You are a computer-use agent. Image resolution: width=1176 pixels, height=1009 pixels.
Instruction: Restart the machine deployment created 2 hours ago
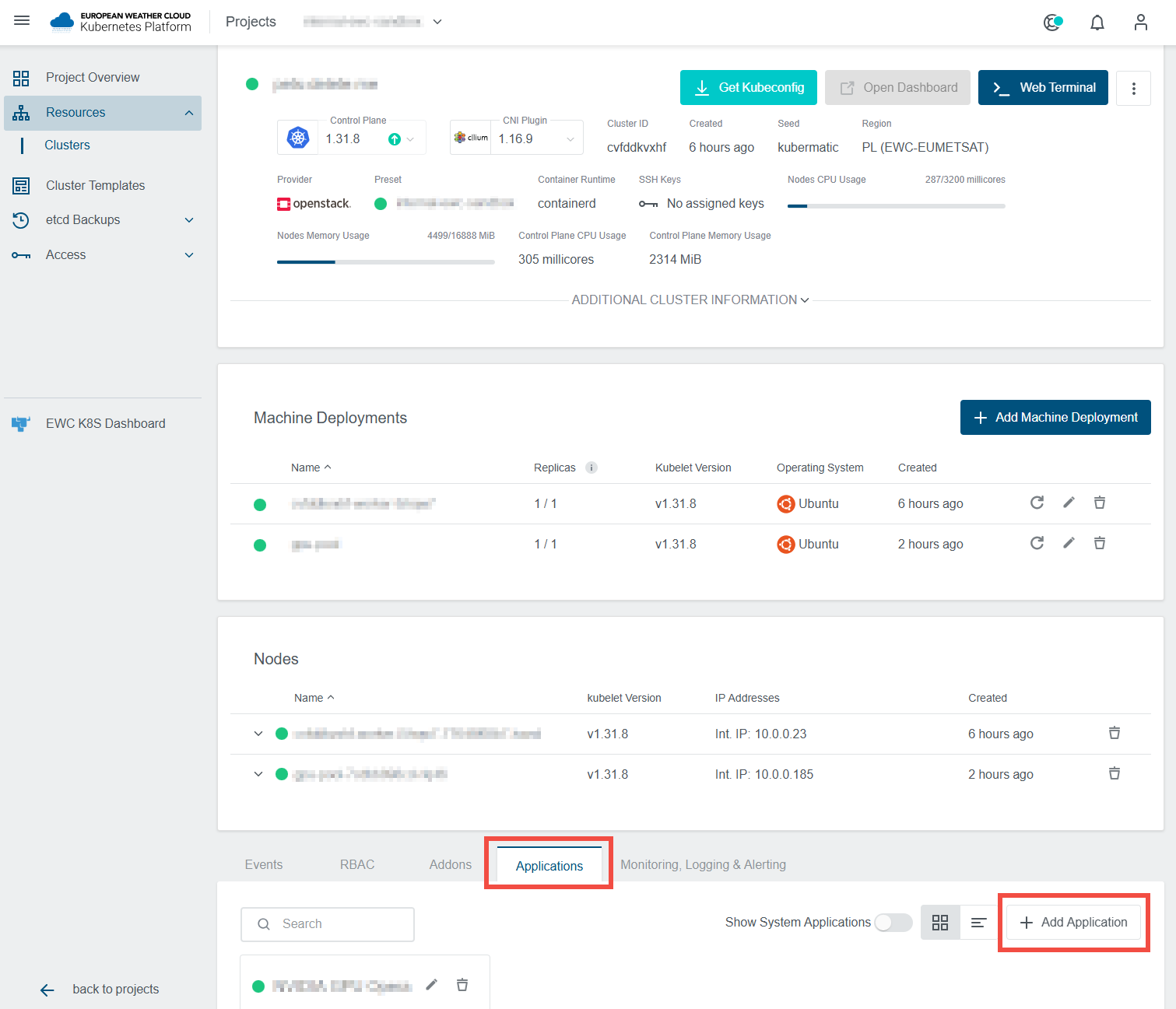1037,543
